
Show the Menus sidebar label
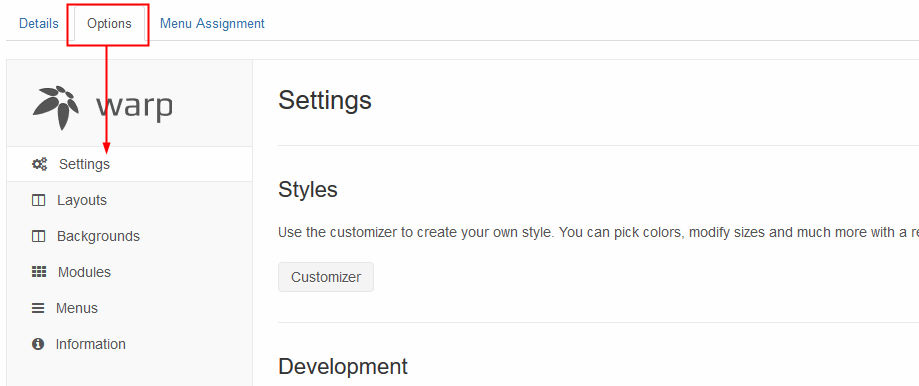click(x=77, y=308)
